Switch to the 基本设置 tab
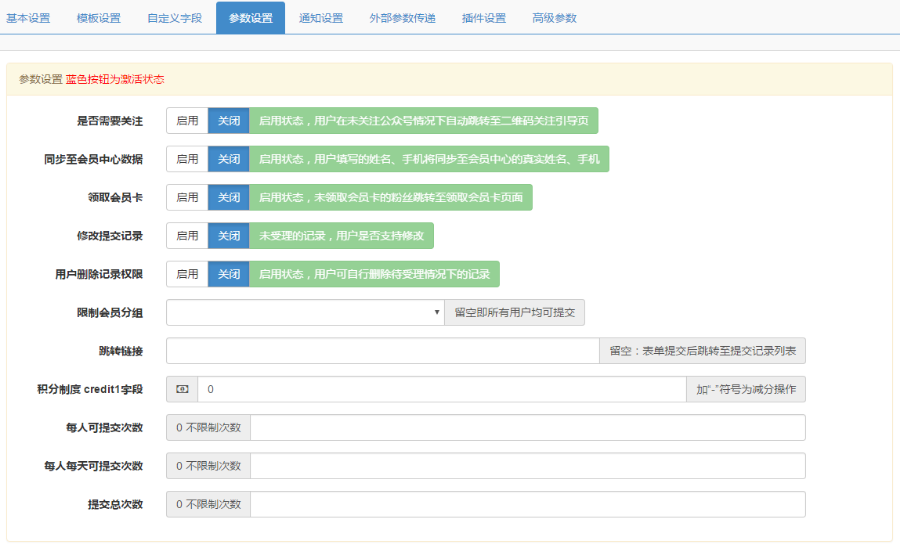 [29, 18]
